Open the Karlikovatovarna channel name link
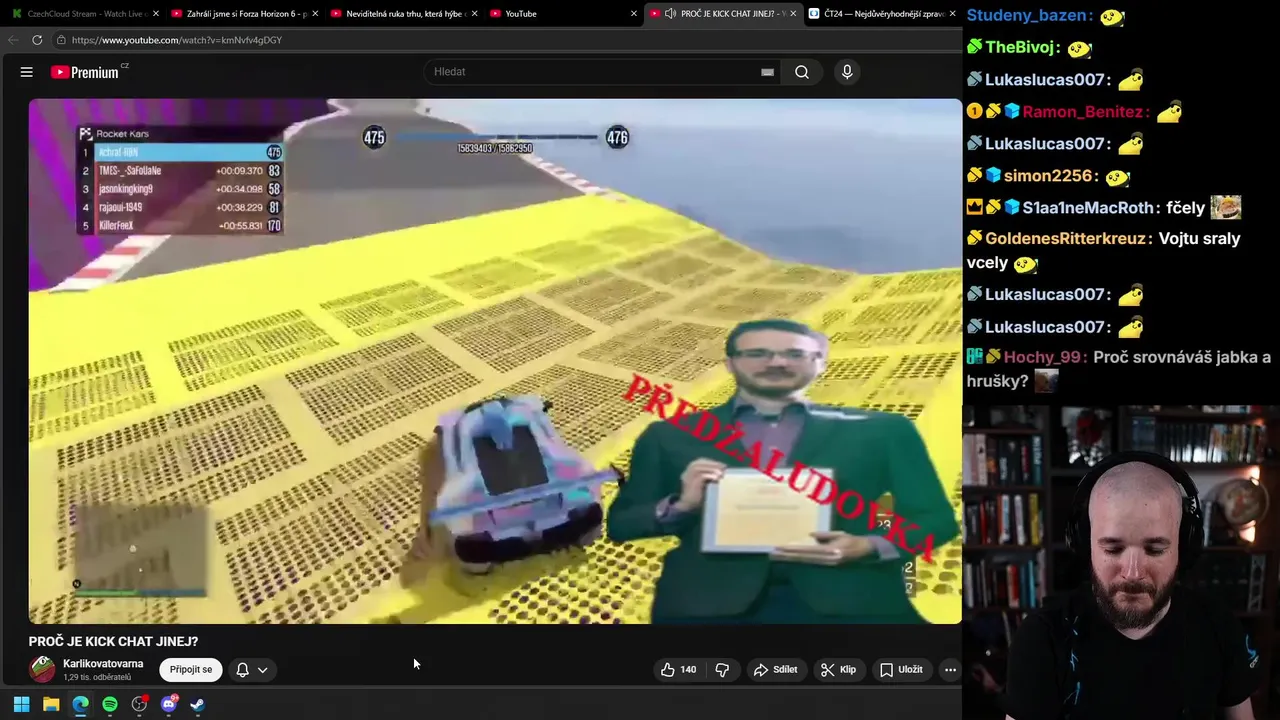This screenshot has height=720, width=1280. (103, 663)
